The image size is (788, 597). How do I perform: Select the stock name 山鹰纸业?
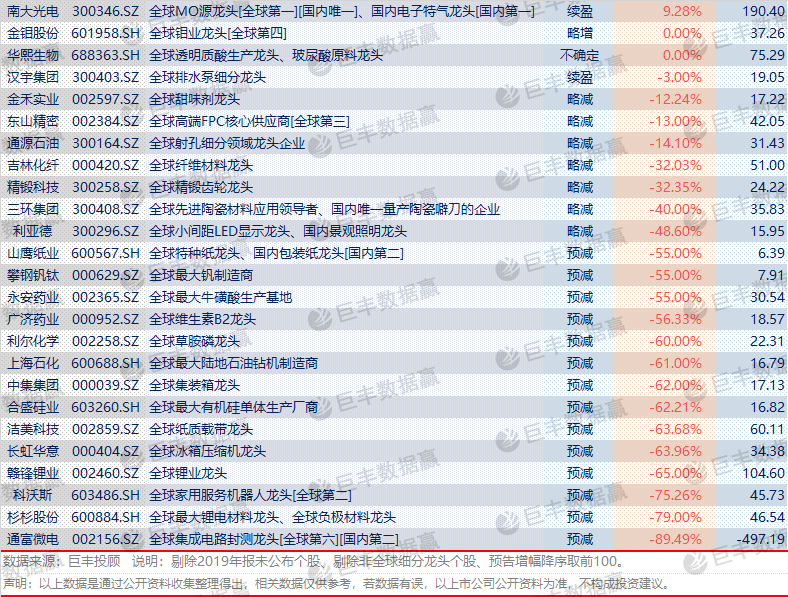tap(33, 253)
